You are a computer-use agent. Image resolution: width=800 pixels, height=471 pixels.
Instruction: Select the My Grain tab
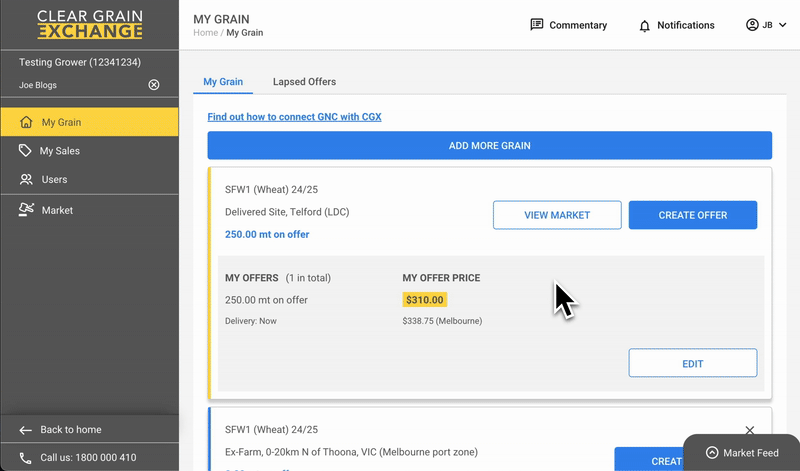point(223,82)
